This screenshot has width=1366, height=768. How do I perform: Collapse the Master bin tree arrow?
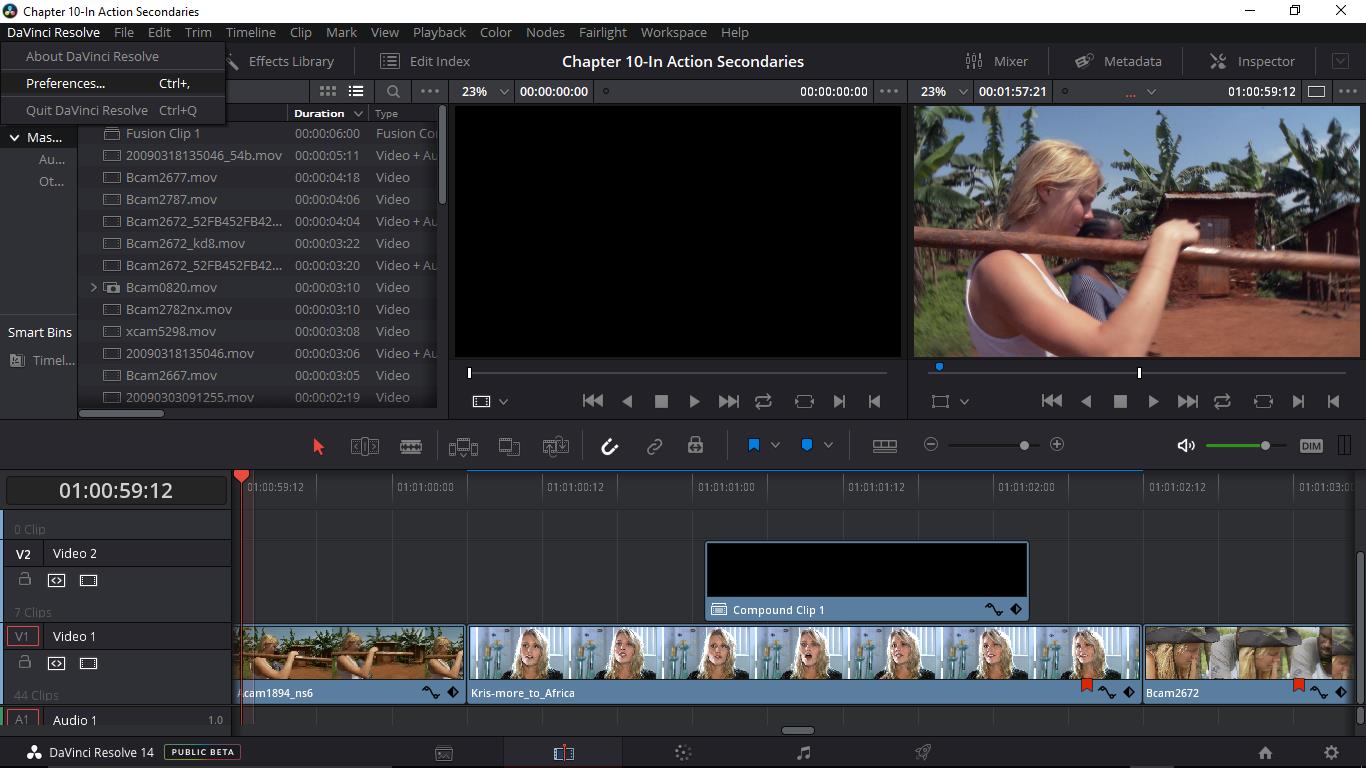[14, 137]
